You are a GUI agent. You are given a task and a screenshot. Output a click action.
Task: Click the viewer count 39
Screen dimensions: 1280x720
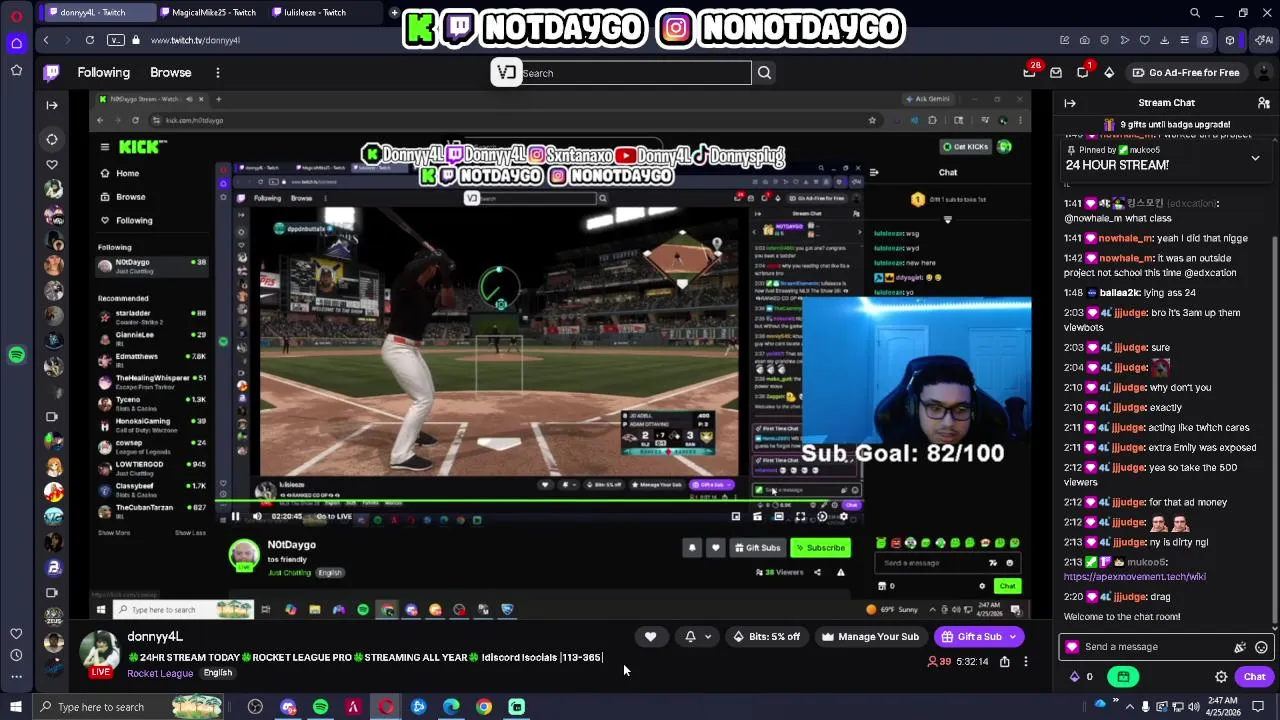coord(940,662)
